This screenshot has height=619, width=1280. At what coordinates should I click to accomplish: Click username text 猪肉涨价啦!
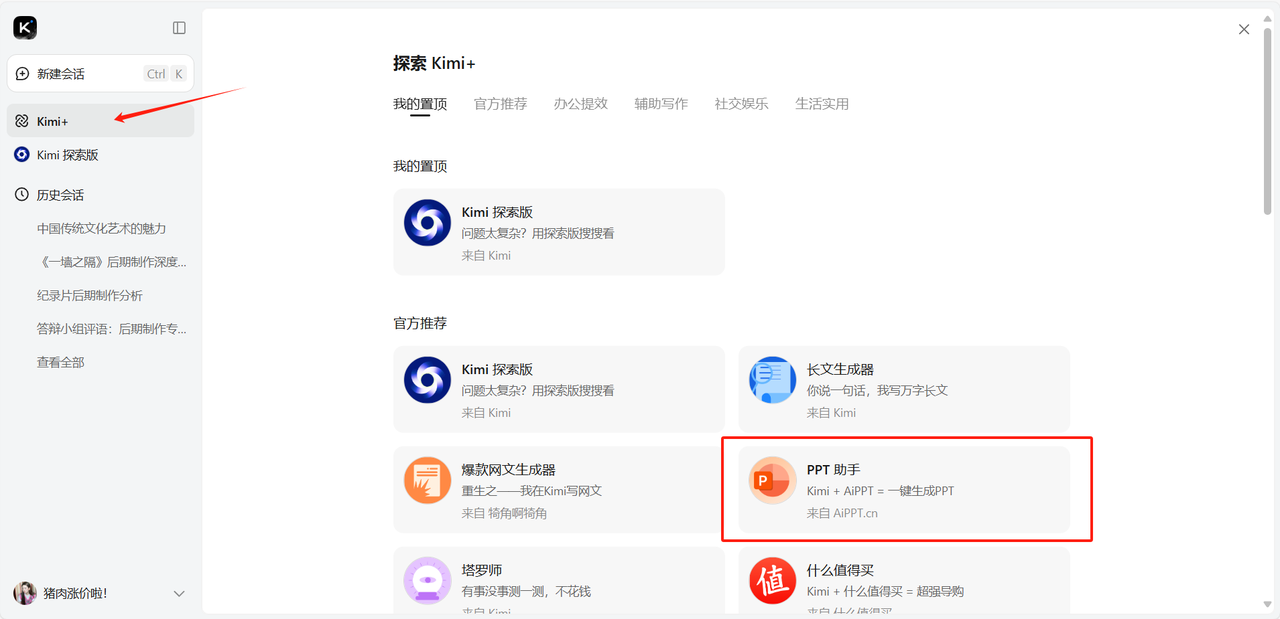pyautogui.click(x=75, y=593)
